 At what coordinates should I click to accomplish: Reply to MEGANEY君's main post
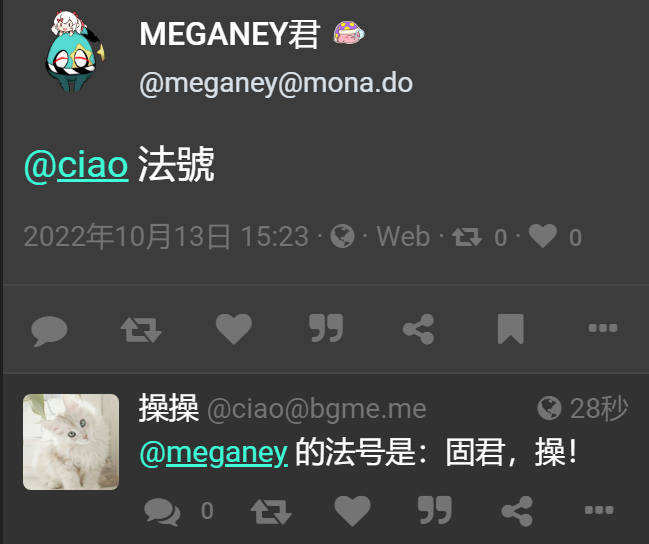49,330
